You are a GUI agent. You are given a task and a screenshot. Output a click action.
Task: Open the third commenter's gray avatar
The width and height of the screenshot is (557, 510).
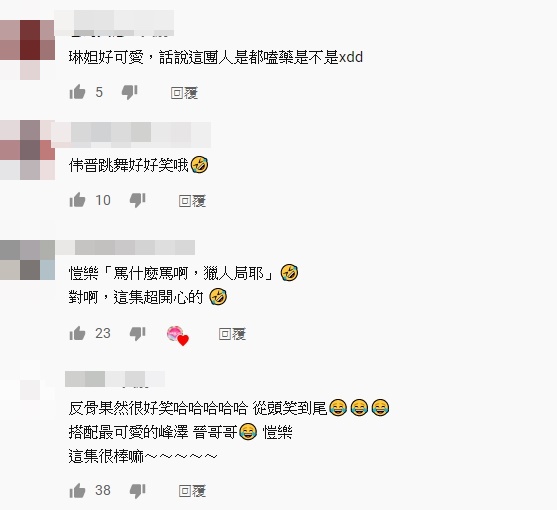pos(27,260)
